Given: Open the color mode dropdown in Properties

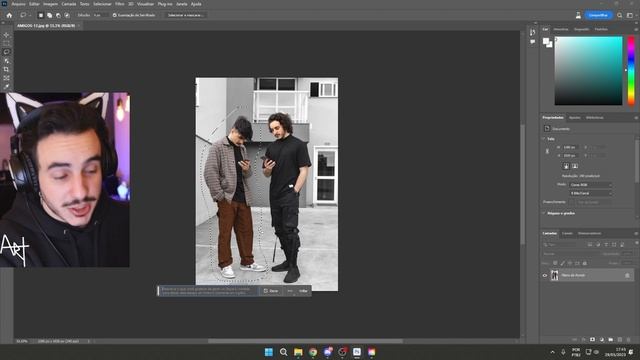Looking at the screenshot, I should click(x=591, y=185).
